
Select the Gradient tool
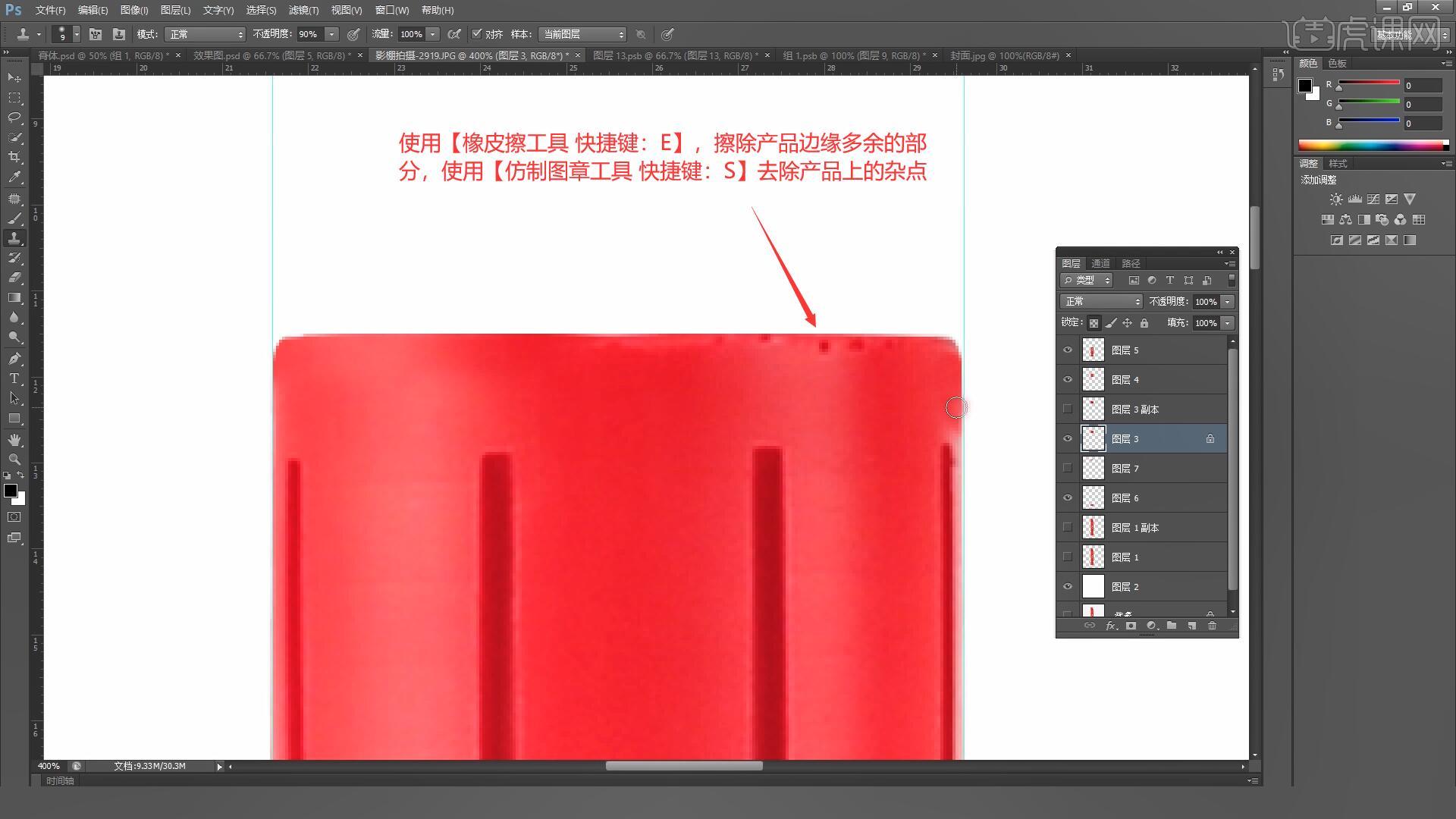click(14, 297)
